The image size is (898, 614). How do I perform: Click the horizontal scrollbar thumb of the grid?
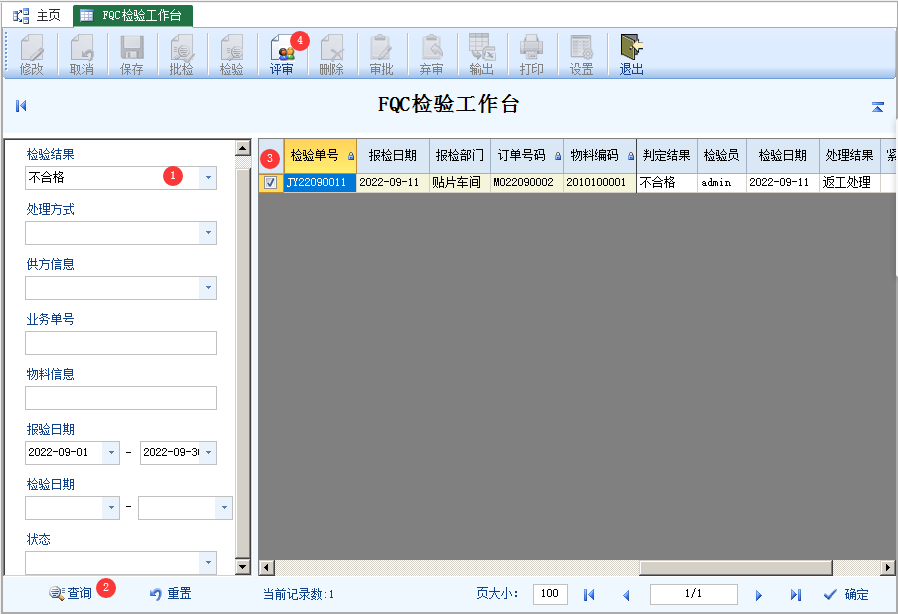click(735, 568)
